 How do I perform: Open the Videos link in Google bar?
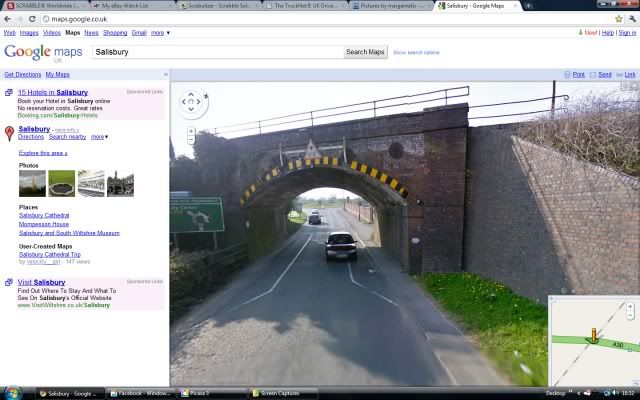pos(52,33)
